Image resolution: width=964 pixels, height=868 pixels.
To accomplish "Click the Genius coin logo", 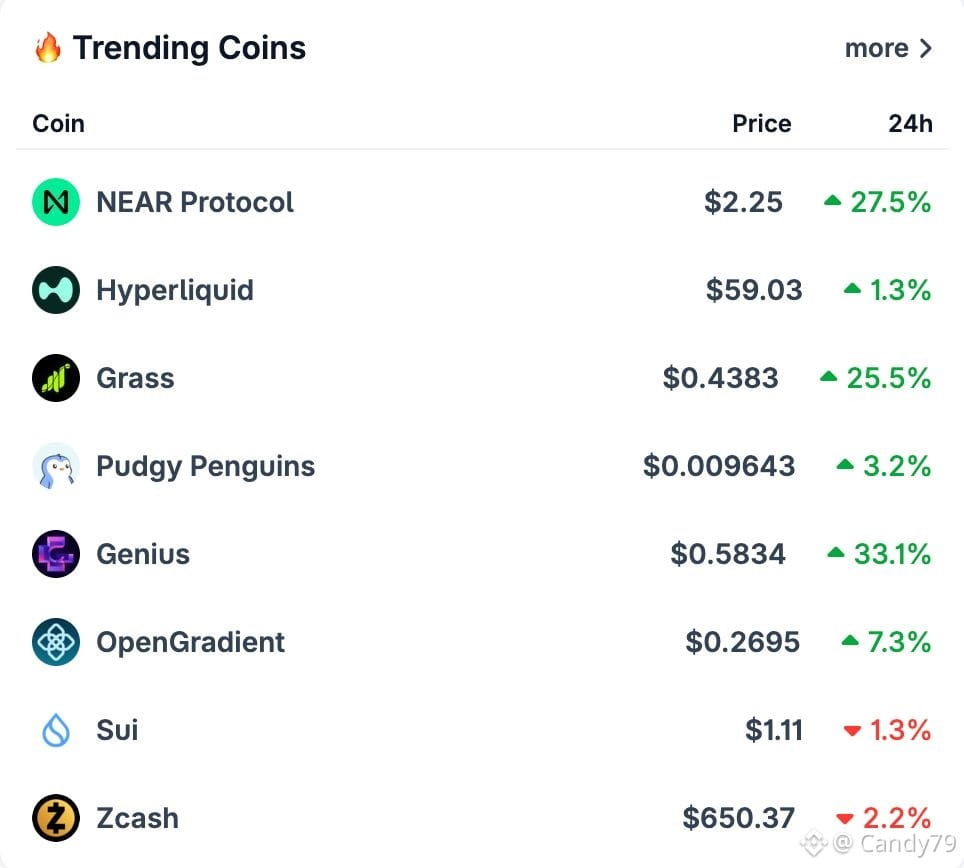I will (56, 554).
